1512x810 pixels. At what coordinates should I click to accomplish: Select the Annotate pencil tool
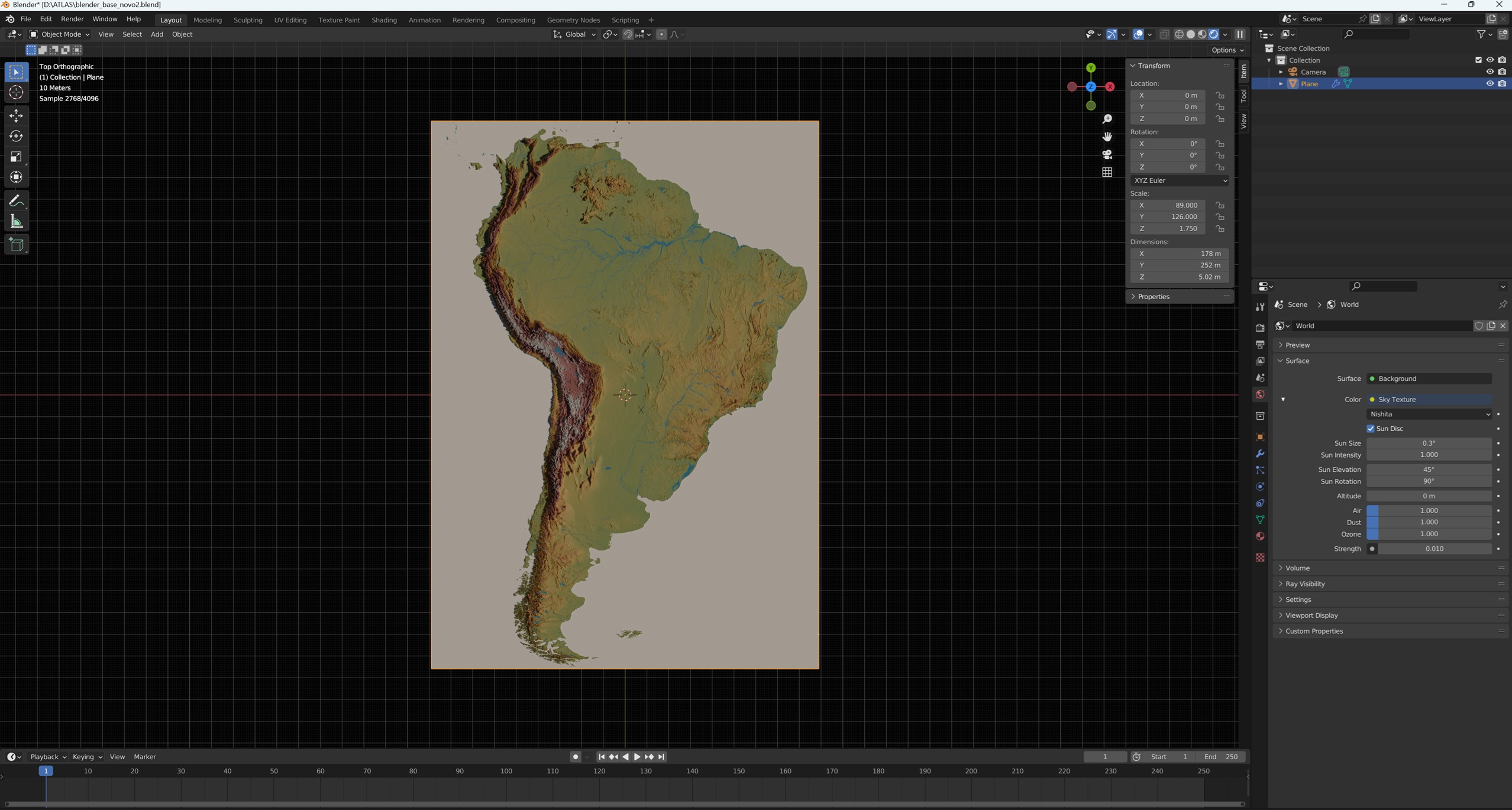pyautogui.click(x=16, y=201)
